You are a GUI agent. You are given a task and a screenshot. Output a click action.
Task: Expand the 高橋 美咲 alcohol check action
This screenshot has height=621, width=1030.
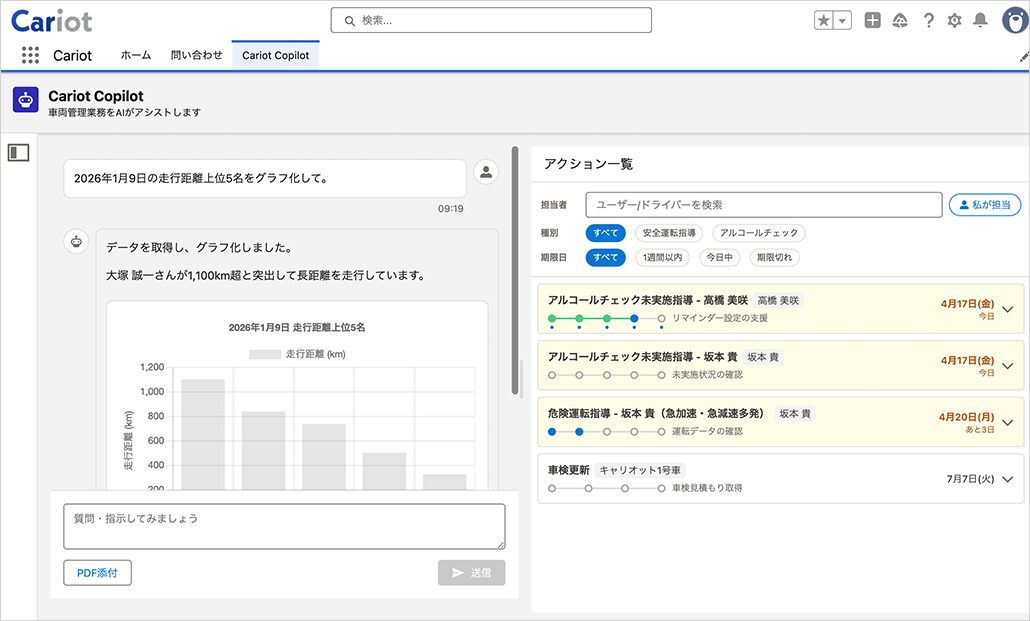coord(1008,309)
